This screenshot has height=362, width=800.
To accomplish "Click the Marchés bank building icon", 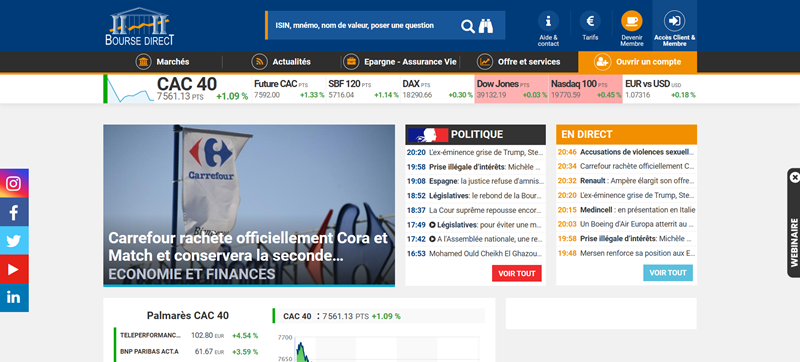I will click(143, 62).
